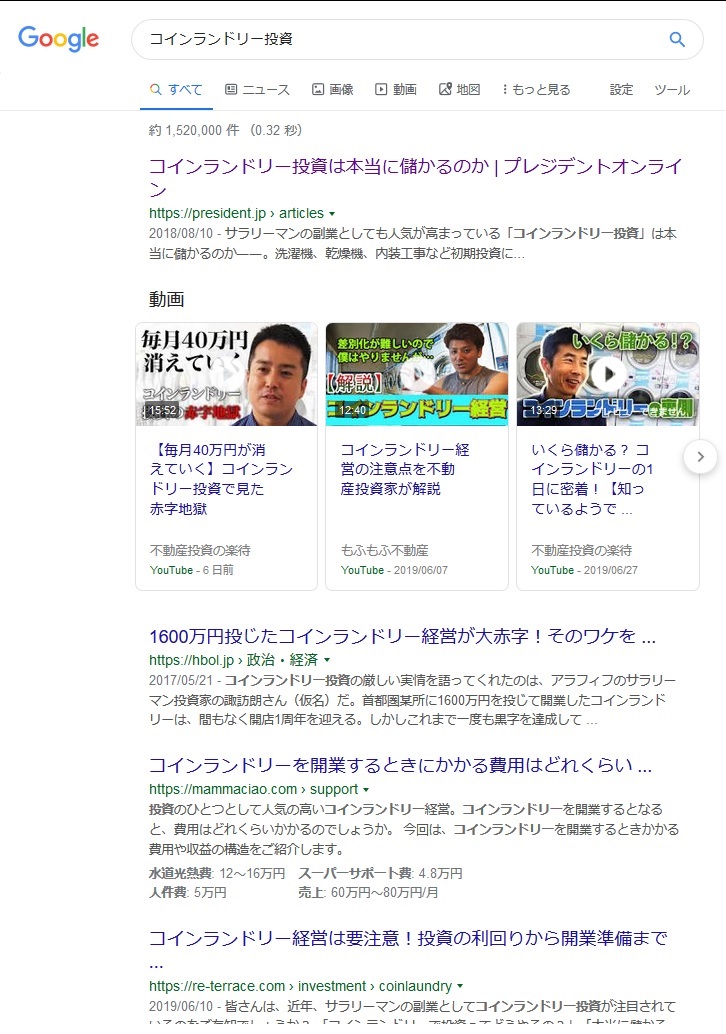Expand the もっと見る menu

point(536,90)
